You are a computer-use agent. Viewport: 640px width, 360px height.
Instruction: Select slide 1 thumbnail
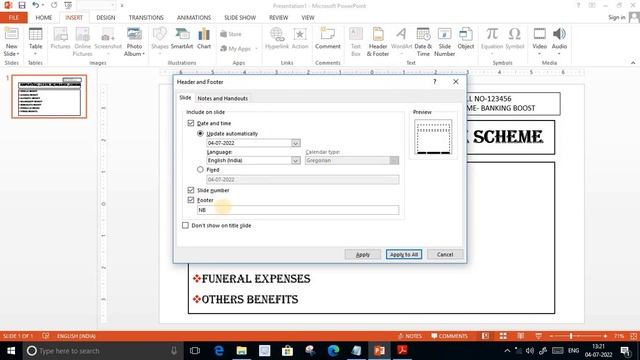[x=49, y=96]
